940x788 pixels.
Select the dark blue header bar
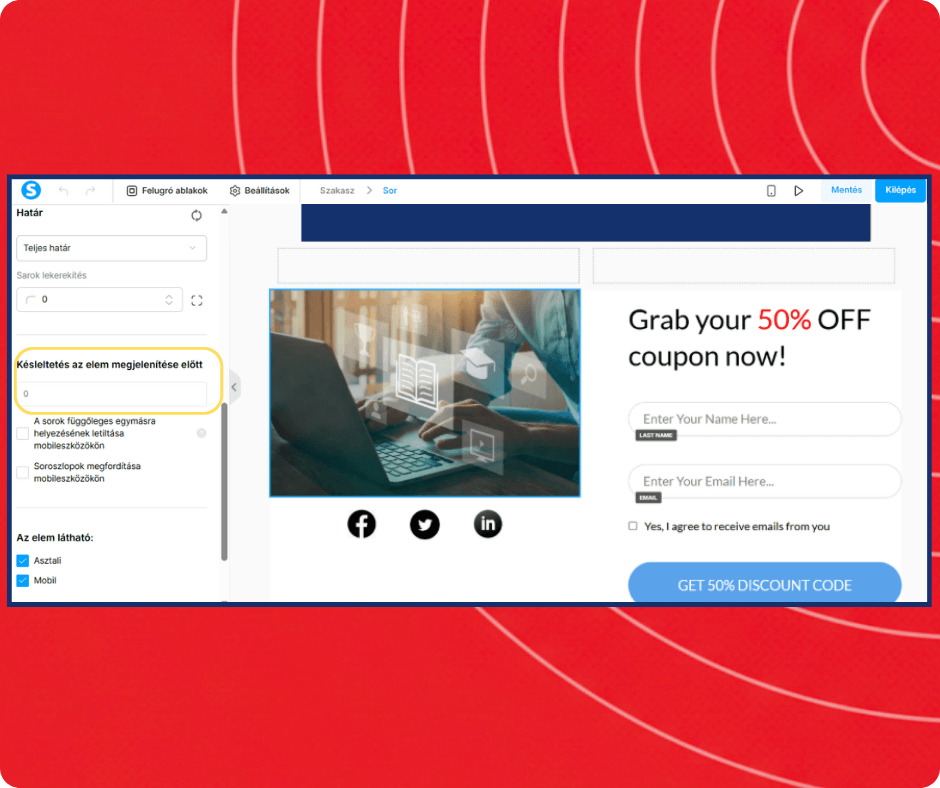point(586,222)
